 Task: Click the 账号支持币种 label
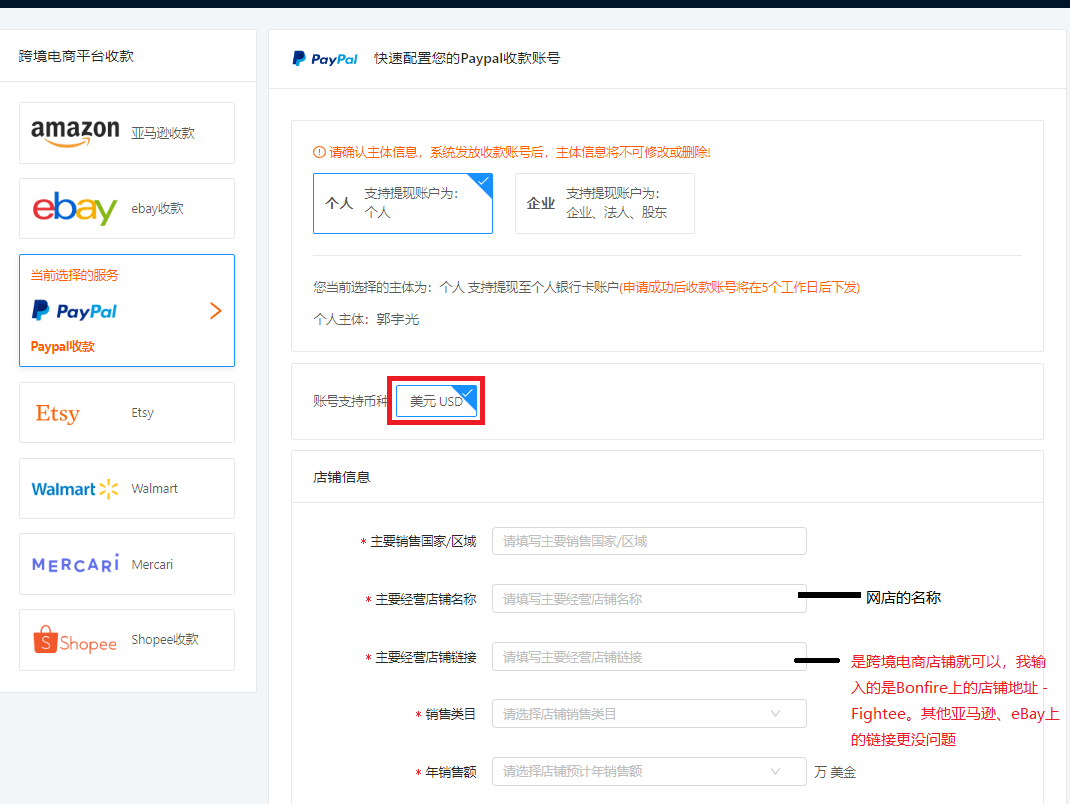click(x=351, y=401)
